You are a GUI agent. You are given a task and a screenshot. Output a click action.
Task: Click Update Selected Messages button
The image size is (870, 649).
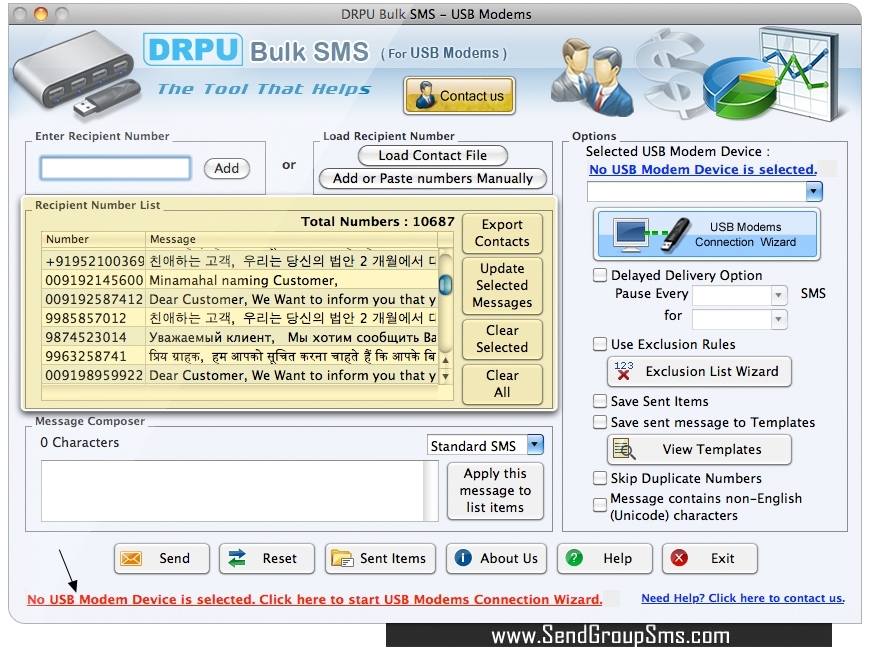tap(502, 286)
